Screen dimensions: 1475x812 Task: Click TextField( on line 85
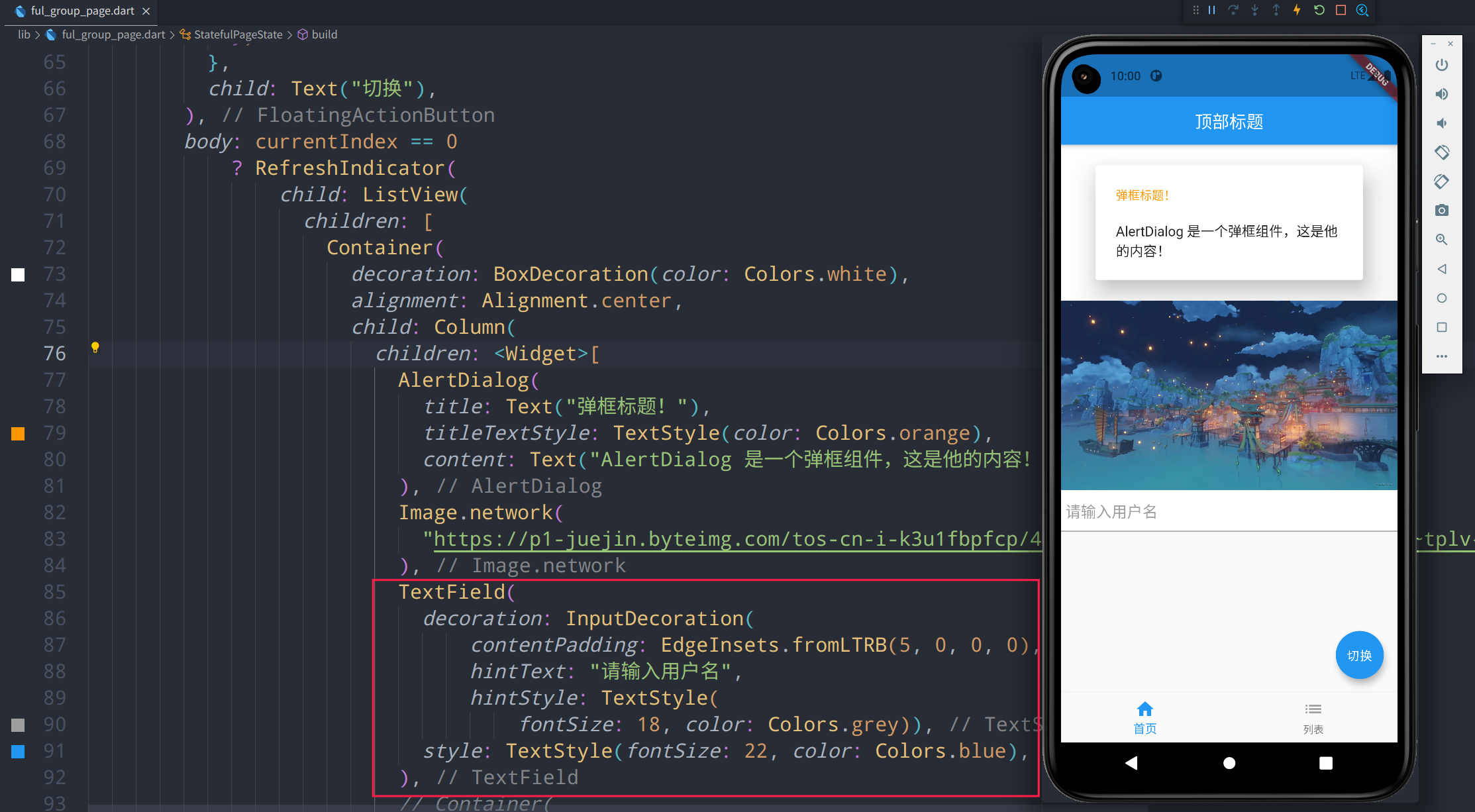[457, 592]
